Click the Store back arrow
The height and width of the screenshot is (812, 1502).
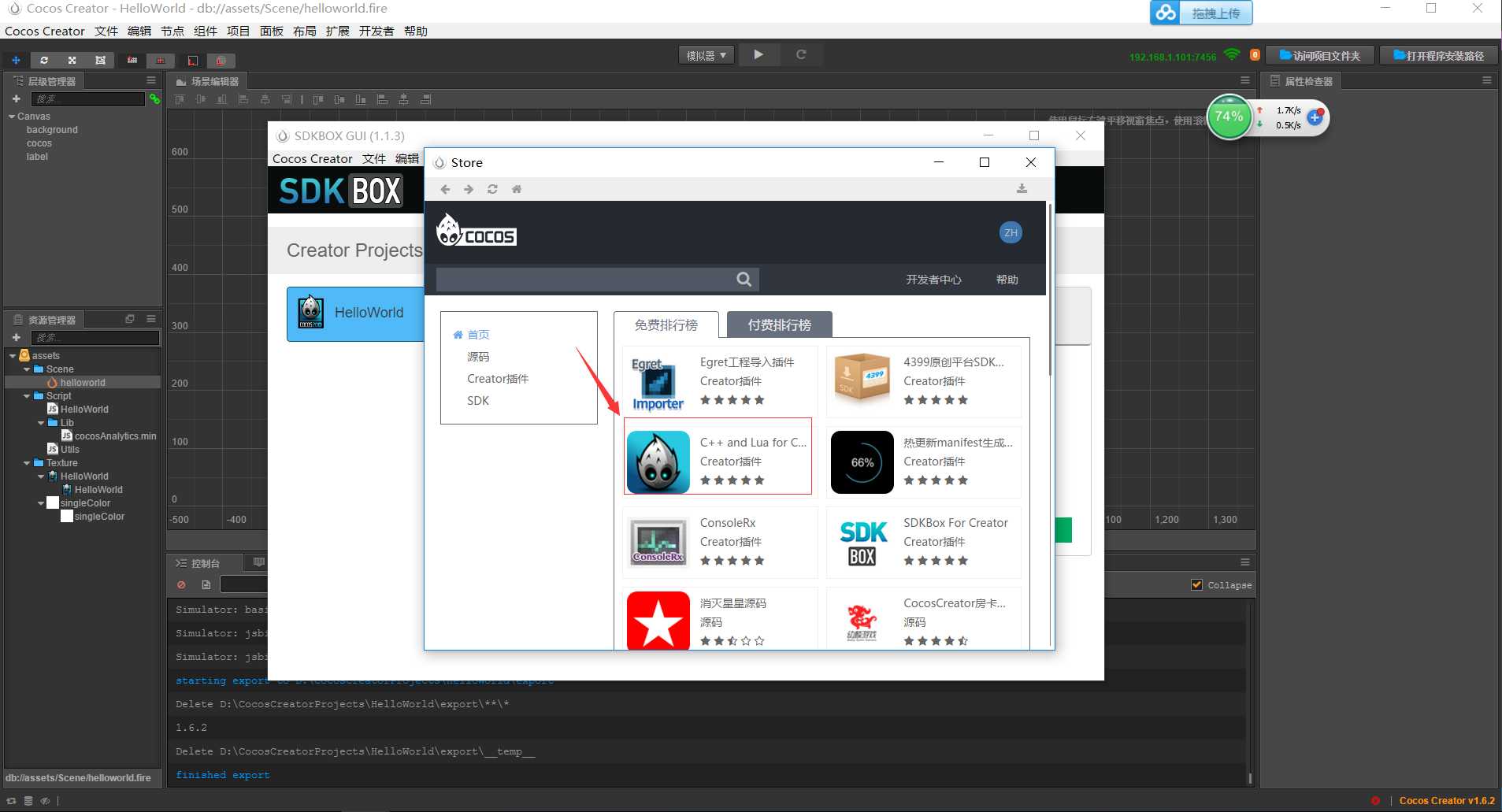[x=445, y=189]
